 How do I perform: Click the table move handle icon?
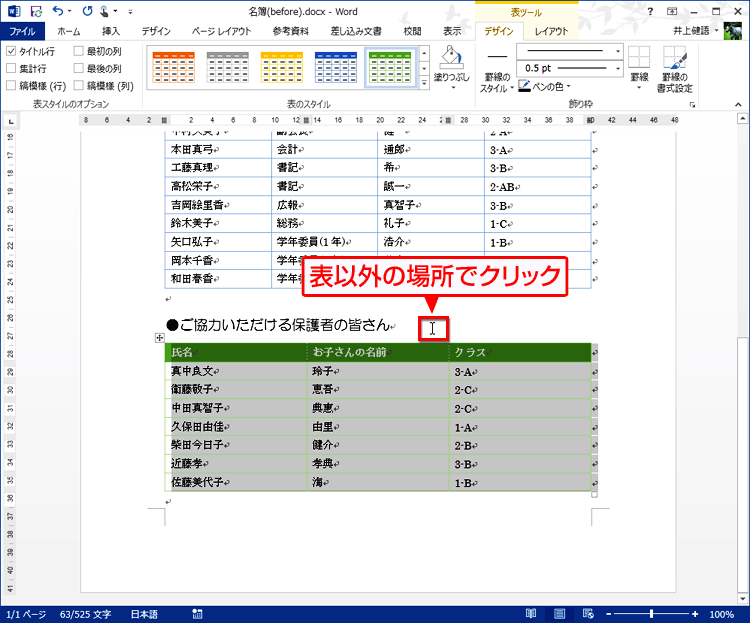(159, 338)
